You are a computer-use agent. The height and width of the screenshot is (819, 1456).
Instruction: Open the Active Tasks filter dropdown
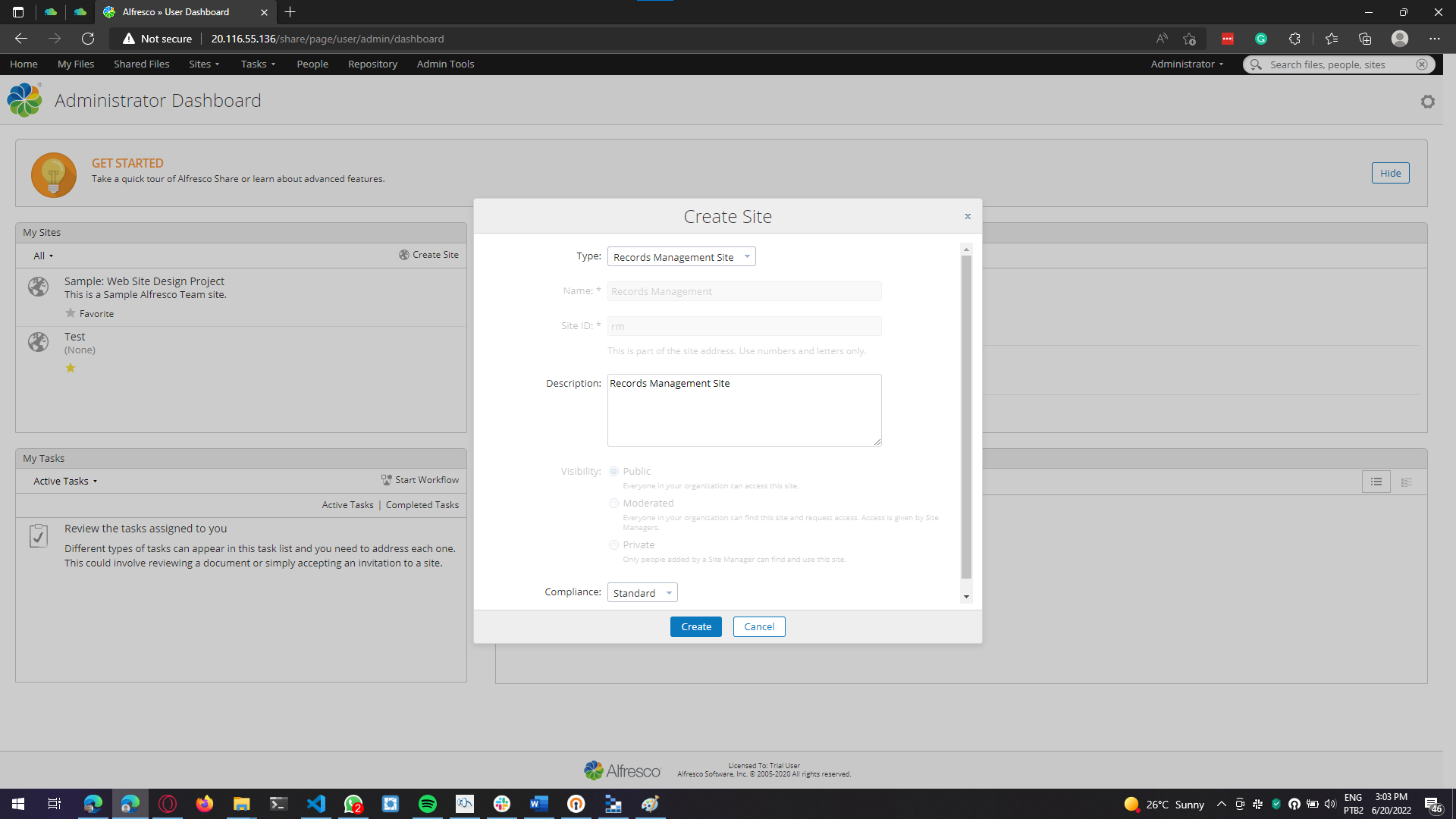coord(65,482)
